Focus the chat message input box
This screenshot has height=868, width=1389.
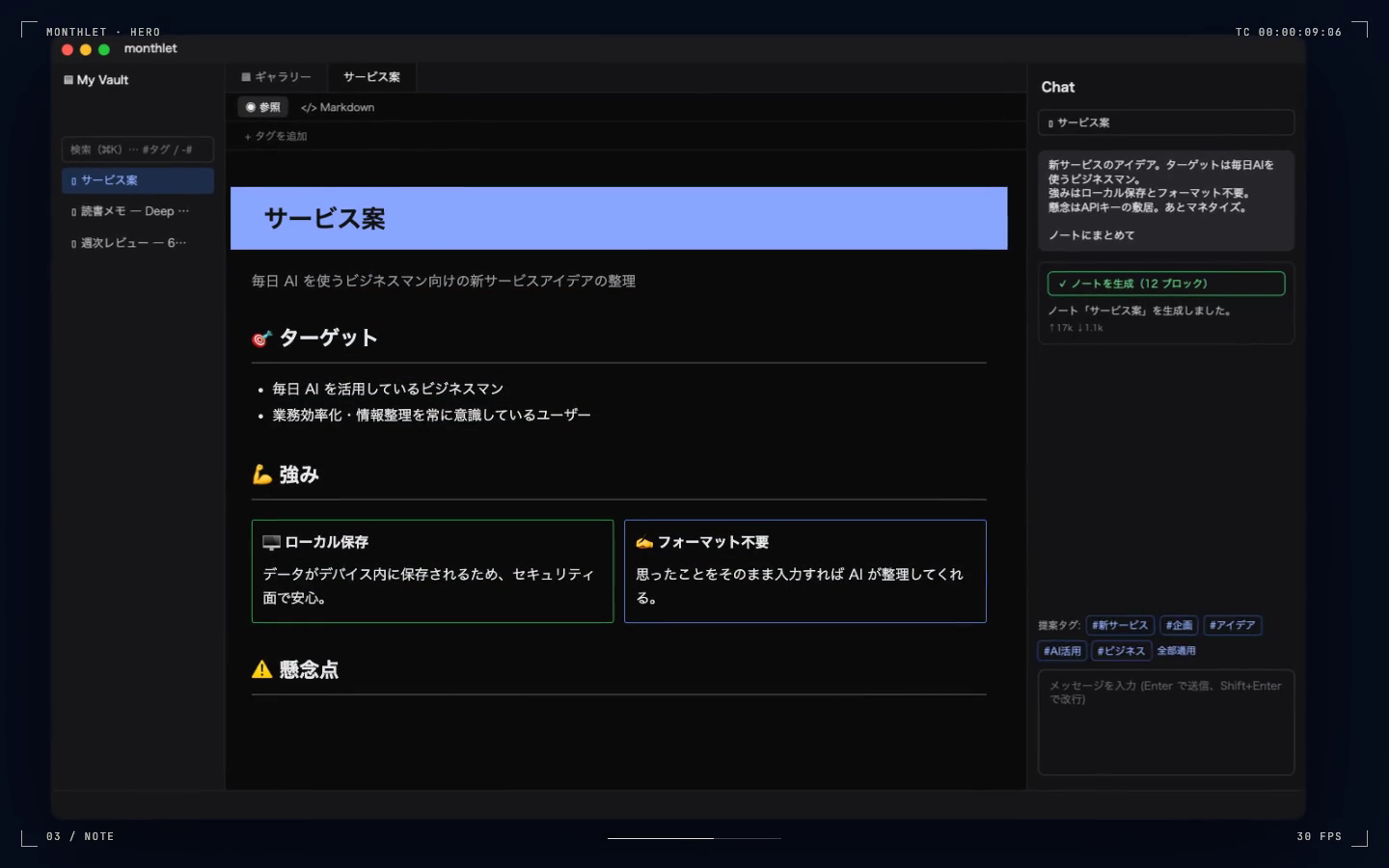pyautogui.click(x=1166, y=722)
